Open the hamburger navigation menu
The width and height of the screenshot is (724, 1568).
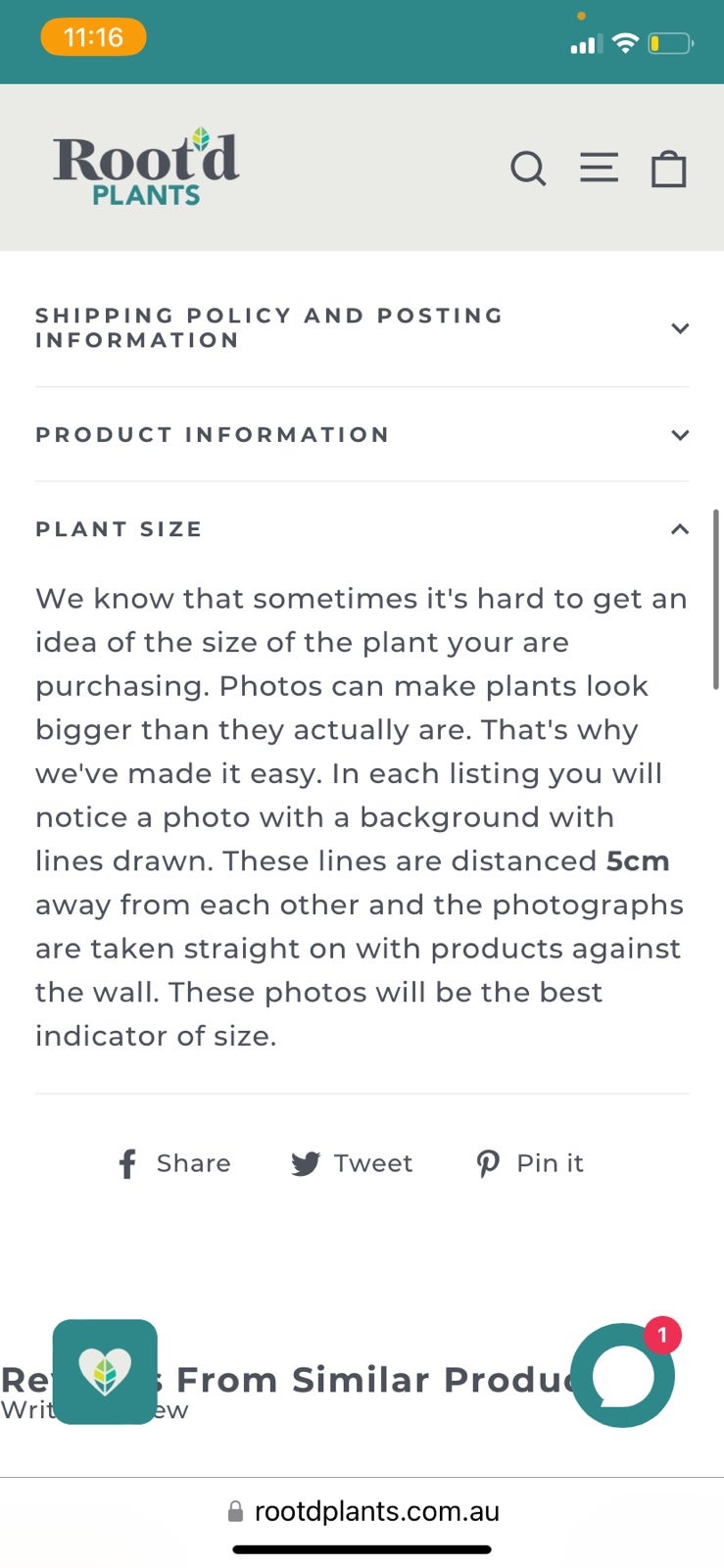[x=599, y=168]
